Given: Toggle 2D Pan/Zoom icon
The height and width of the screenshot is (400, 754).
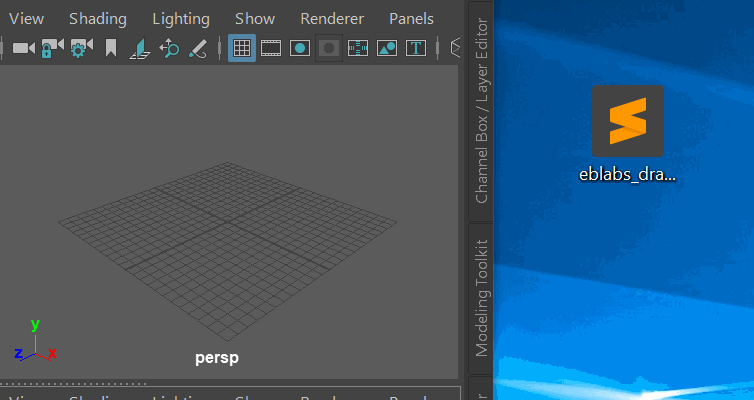Looking at the screenshot, I should click(169, 48).
